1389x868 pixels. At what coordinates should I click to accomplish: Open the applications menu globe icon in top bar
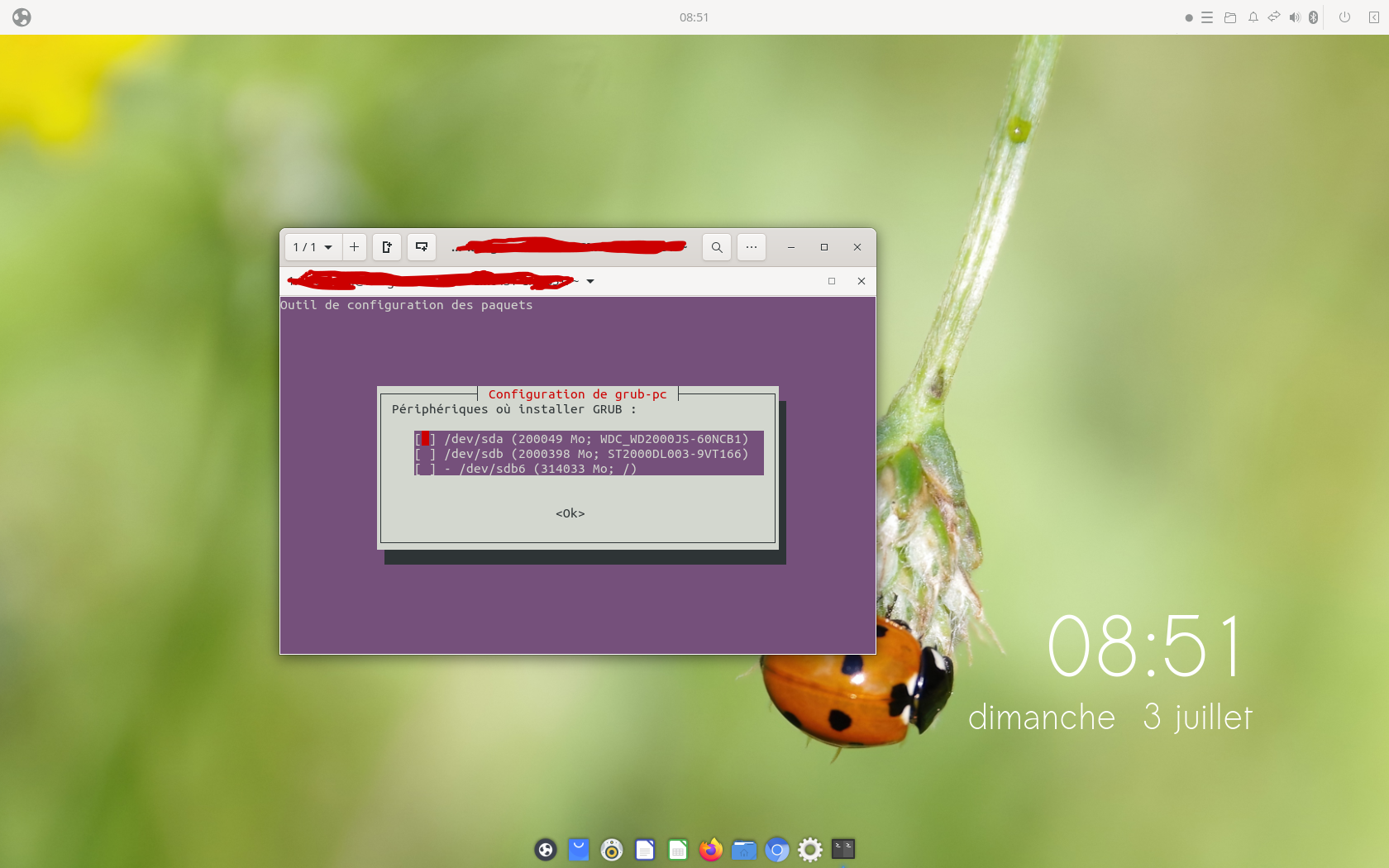point(21,17)
